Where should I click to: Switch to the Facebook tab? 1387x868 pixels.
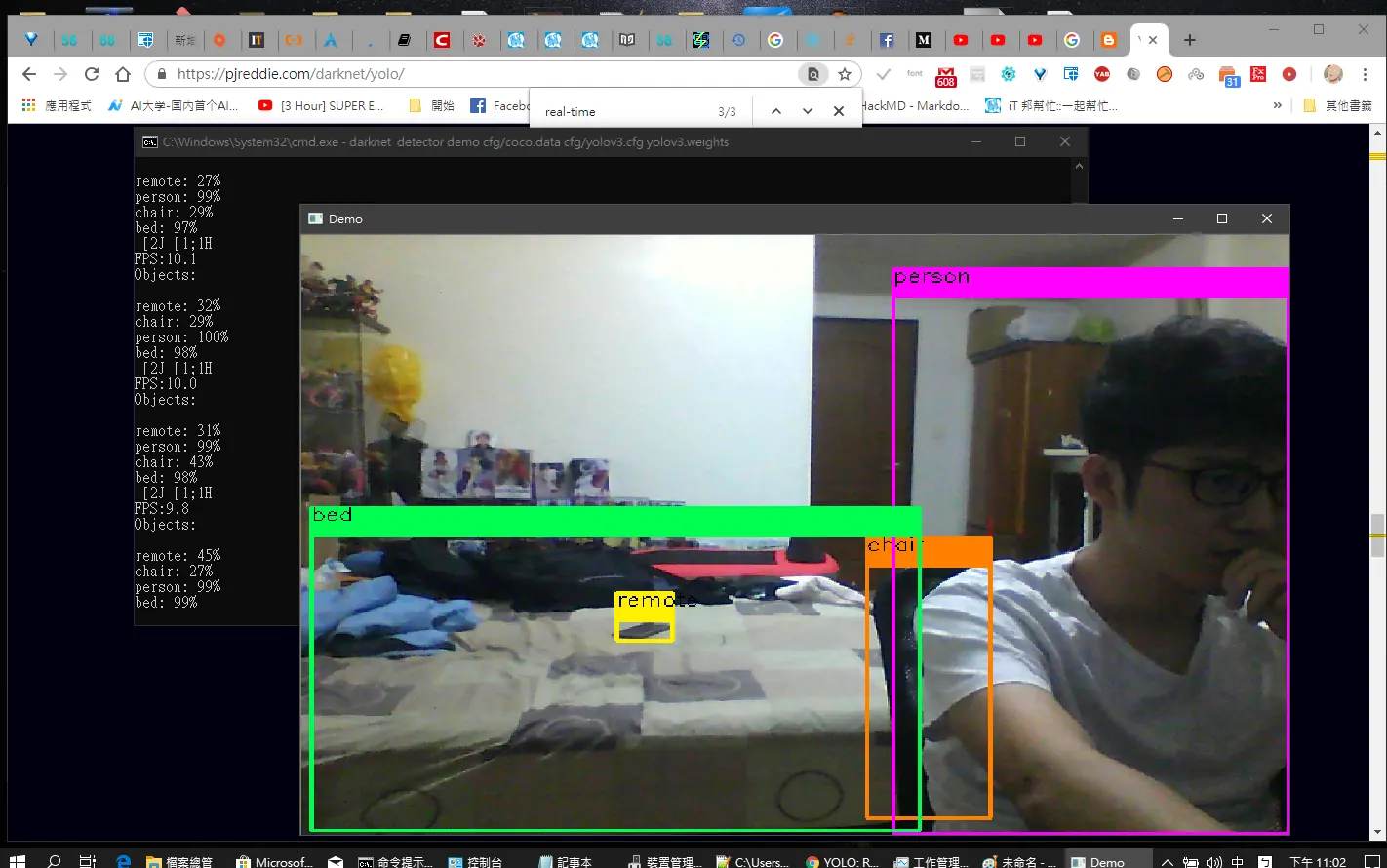[x=887, y=40]
